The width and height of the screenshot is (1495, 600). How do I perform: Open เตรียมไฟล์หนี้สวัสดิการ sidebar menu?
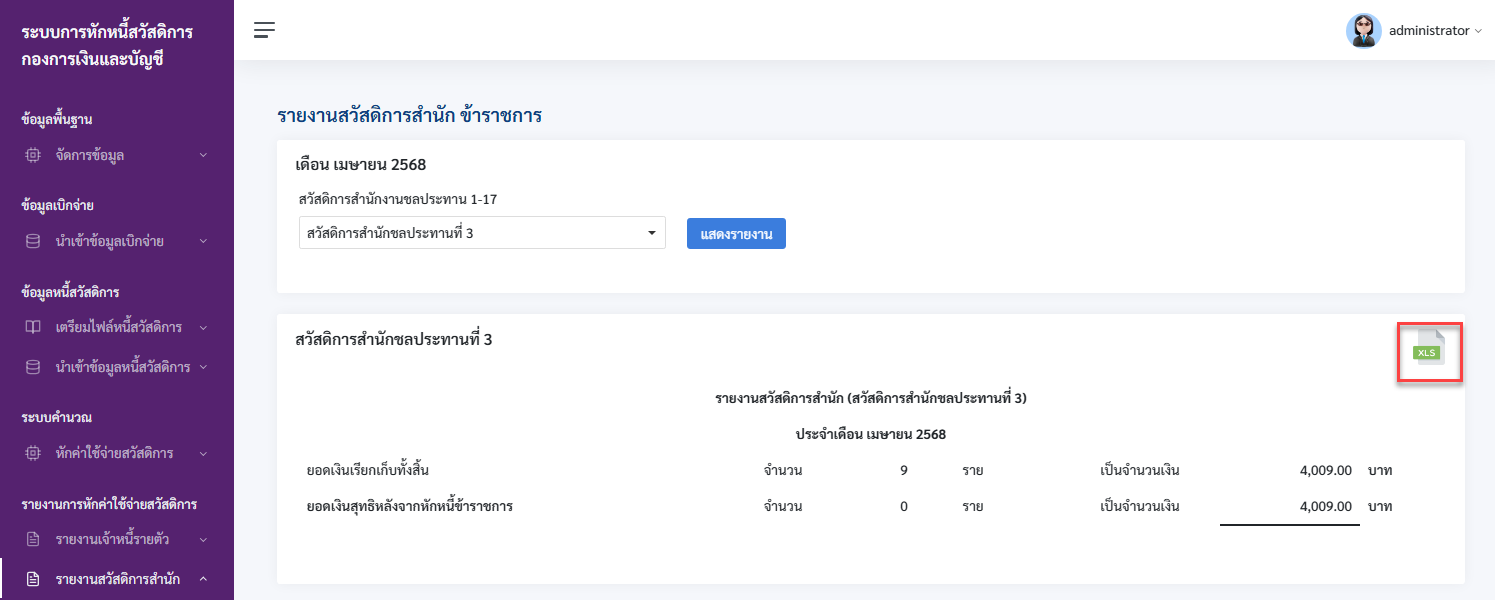click(x=117, y=327)
